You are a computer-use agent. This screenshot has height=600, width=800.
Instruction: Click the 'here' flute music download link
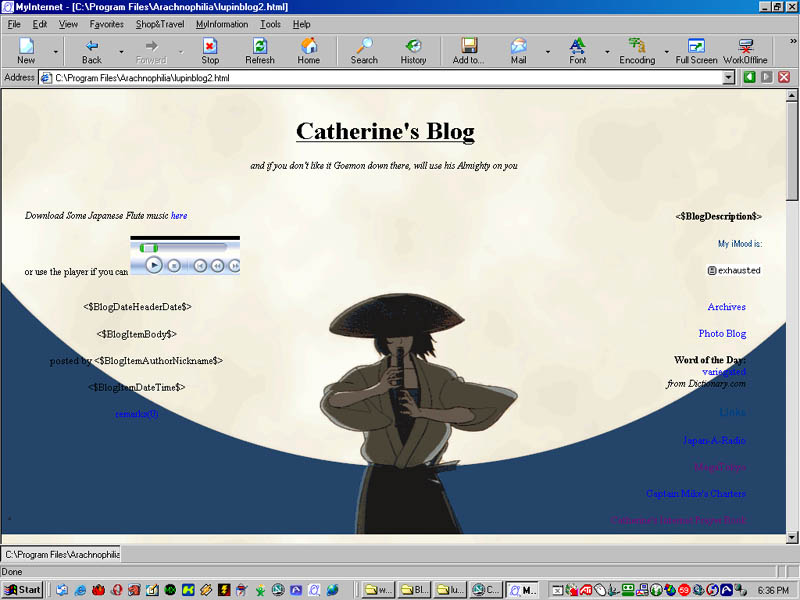(x=179, y=215)
